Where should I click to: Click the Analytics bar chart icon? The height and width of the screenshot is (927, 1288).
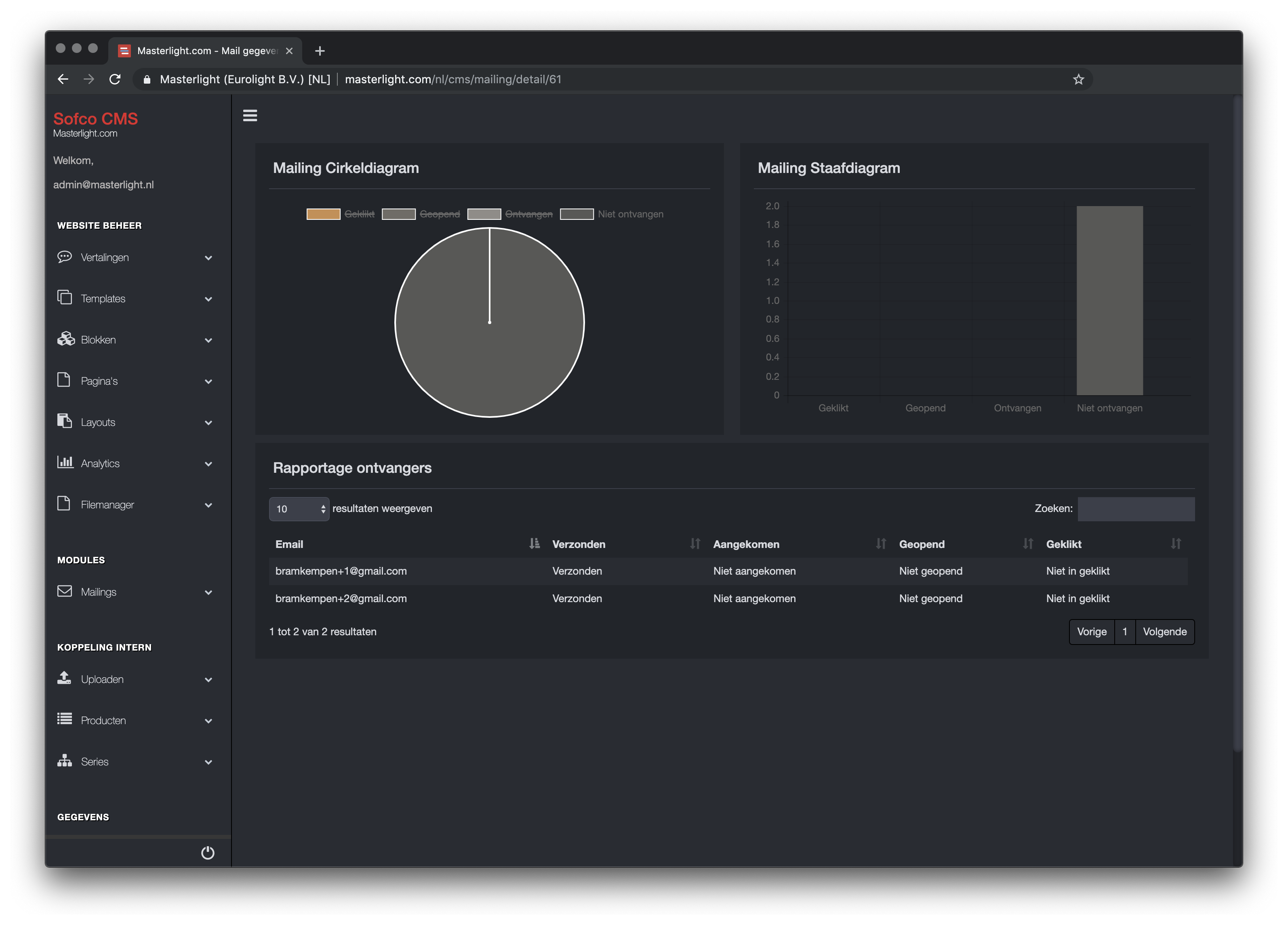tap(65, 462)
